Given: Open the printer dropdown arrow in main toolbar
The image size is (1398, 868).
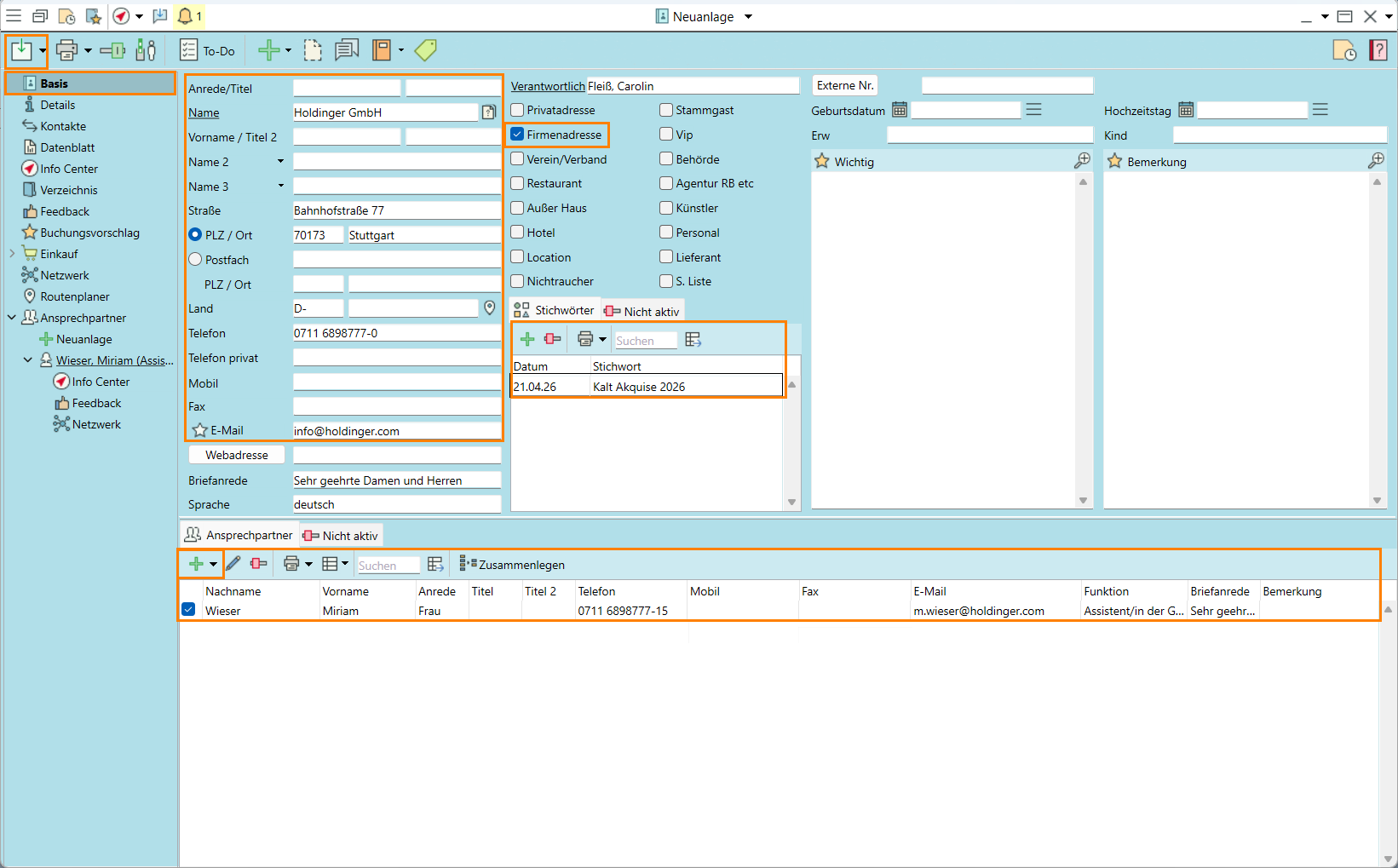Looking at the screenshot, I should [88, 51].
